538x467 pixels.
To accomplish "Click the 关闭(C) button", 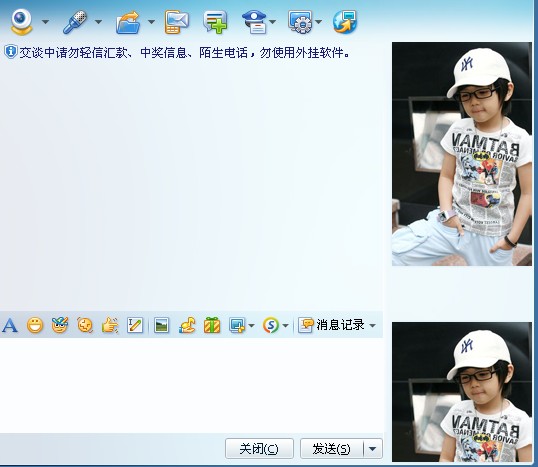I will [x=259, y=448].
